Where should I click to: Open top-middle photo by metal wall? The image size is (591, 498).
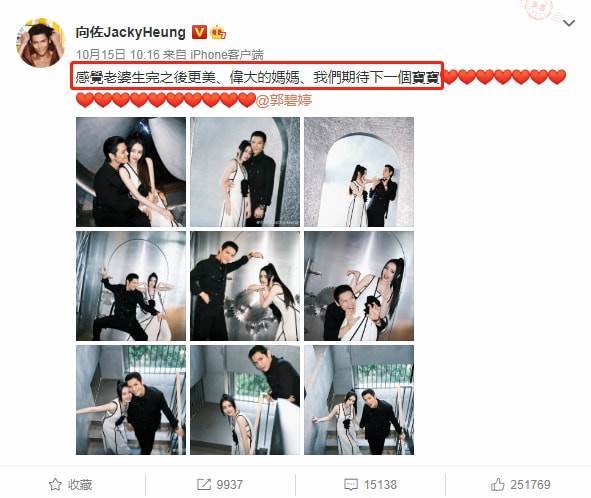point(245,172)
